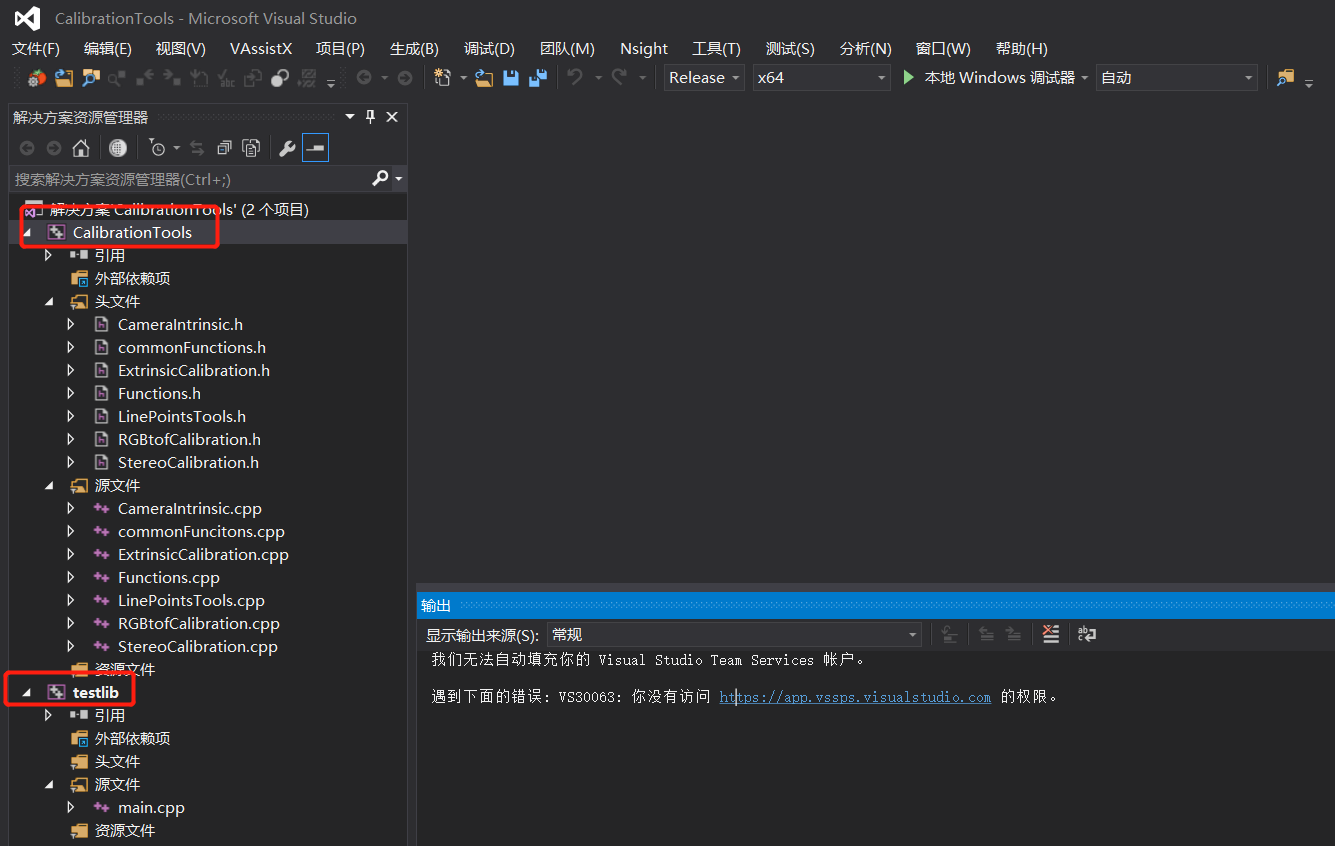This screenshot has height=846, width=1335.
Task: Save the current file with the single disk icon
Action: click(x=511, y=78)
